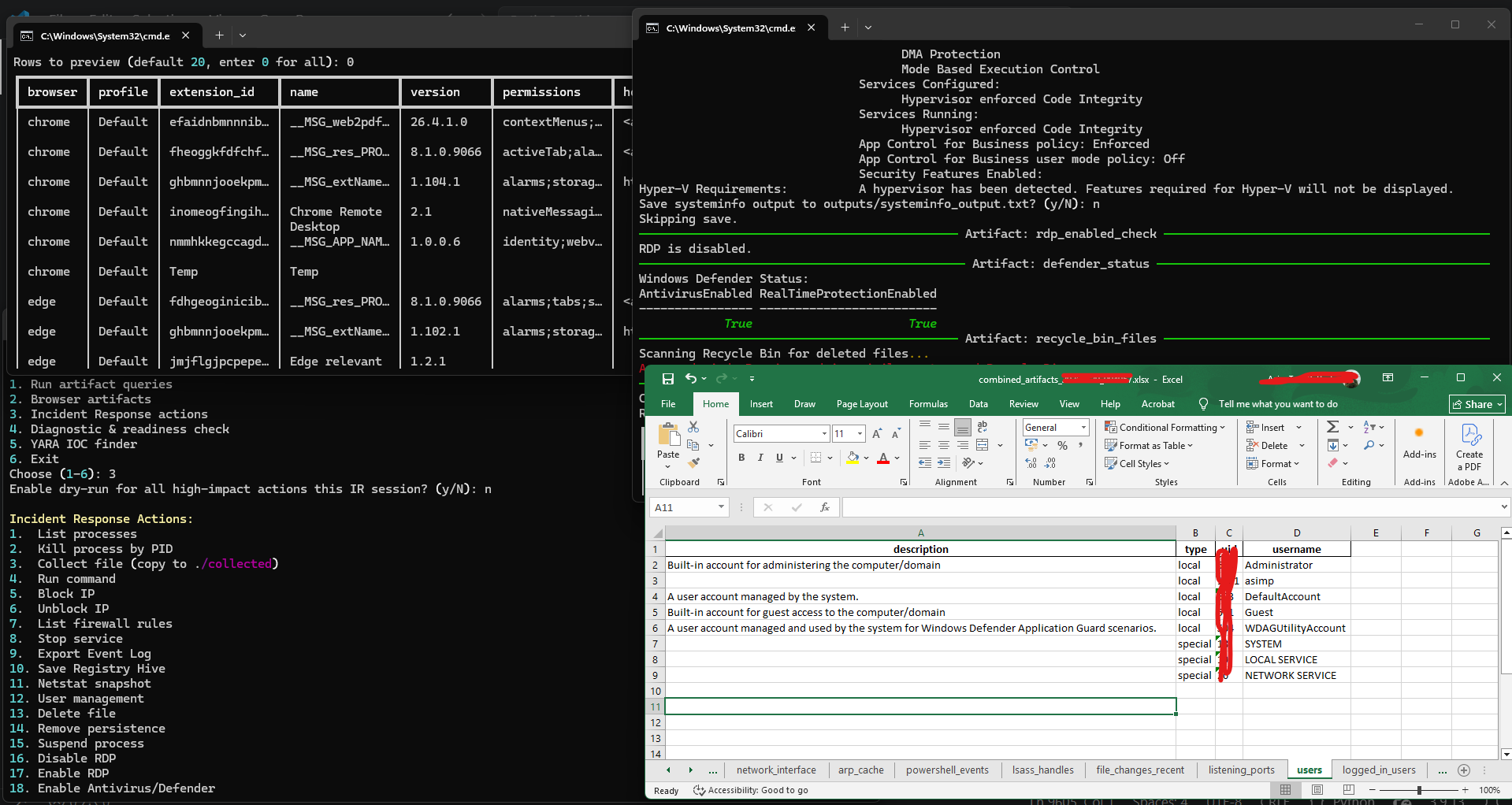Decrease font size in Excel
1512x805 pixels.
click(896, 434)
